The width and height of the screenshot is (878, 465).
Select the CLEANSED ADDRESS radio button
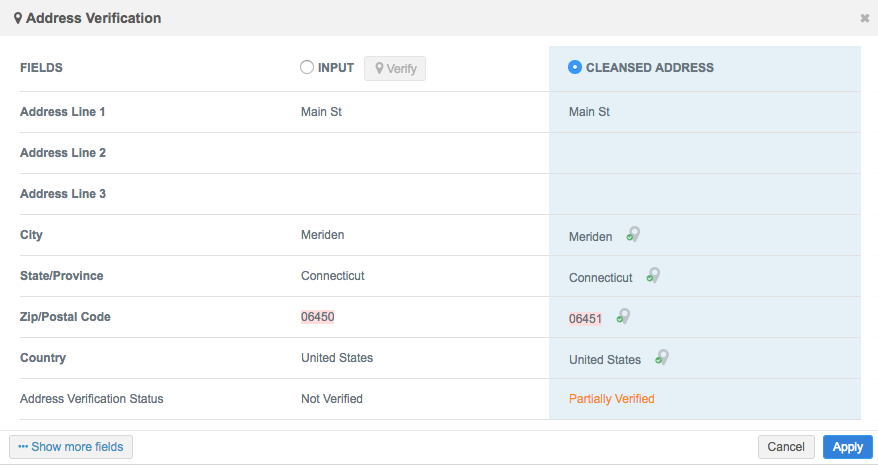575,68
